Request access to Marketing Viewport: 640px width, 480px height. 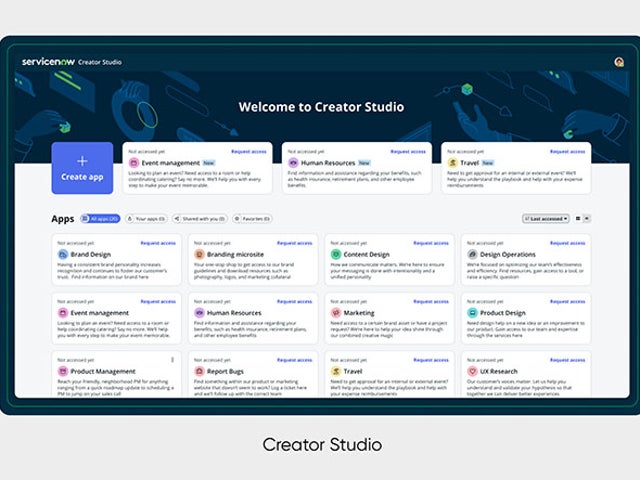point(431,302)
